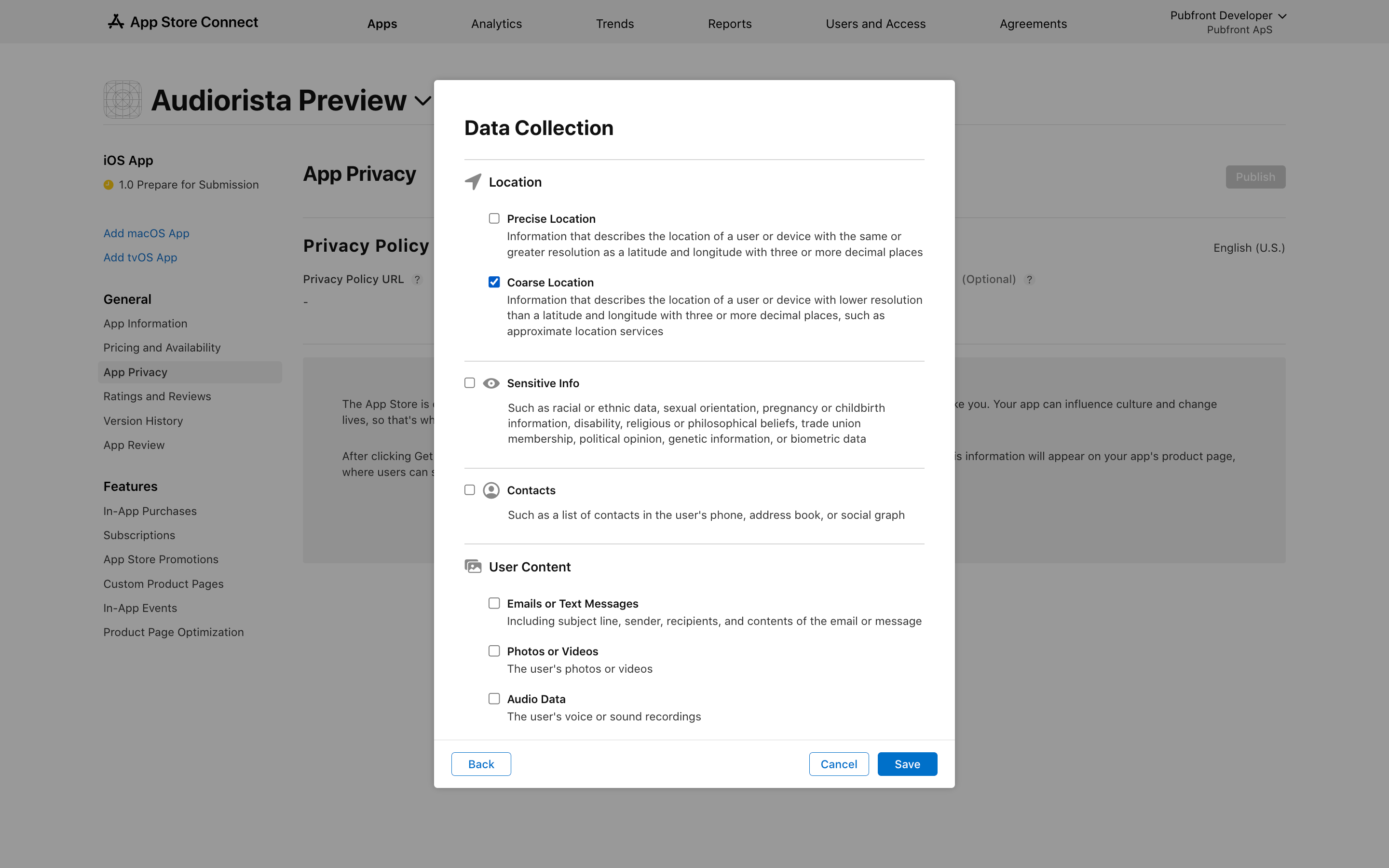The width and height of the screenshot is (1389, 868).
Task: Select App Information in the sidebar
Action: click(145, 324)
